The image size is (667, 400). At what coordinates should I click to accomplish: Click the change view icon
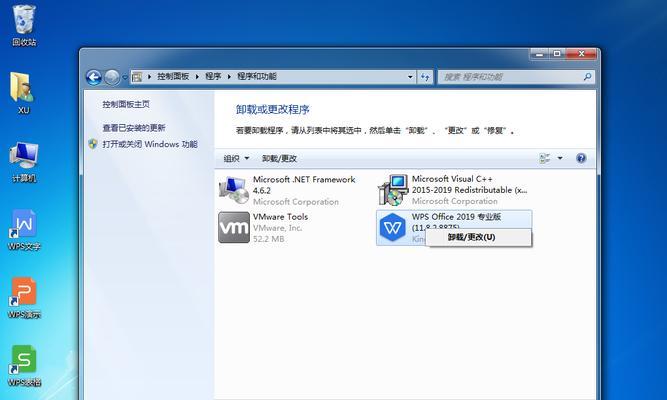coord(544,158)
